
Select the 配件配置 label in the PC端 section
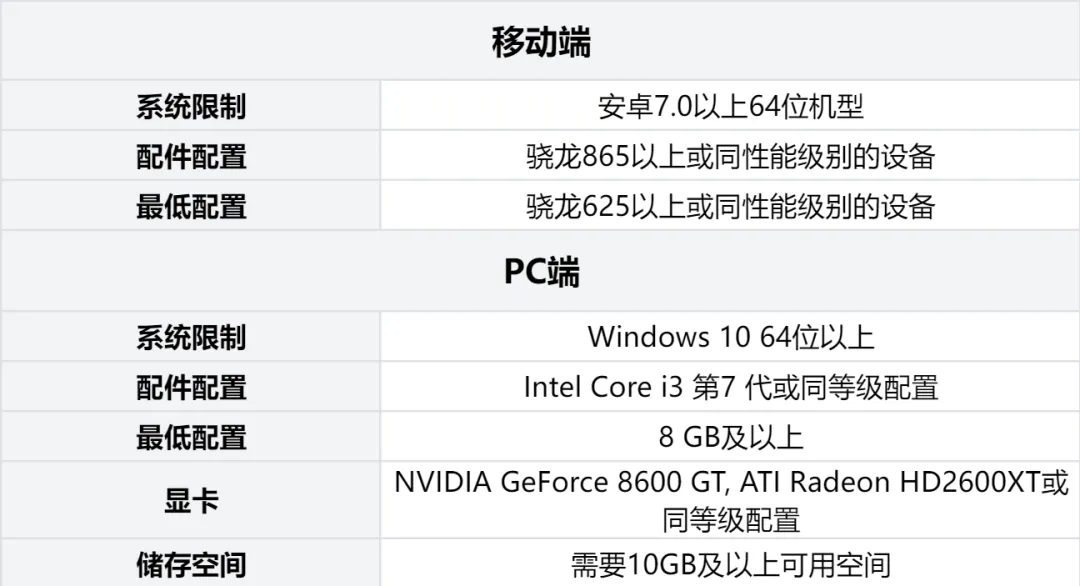tap(191, 387)
